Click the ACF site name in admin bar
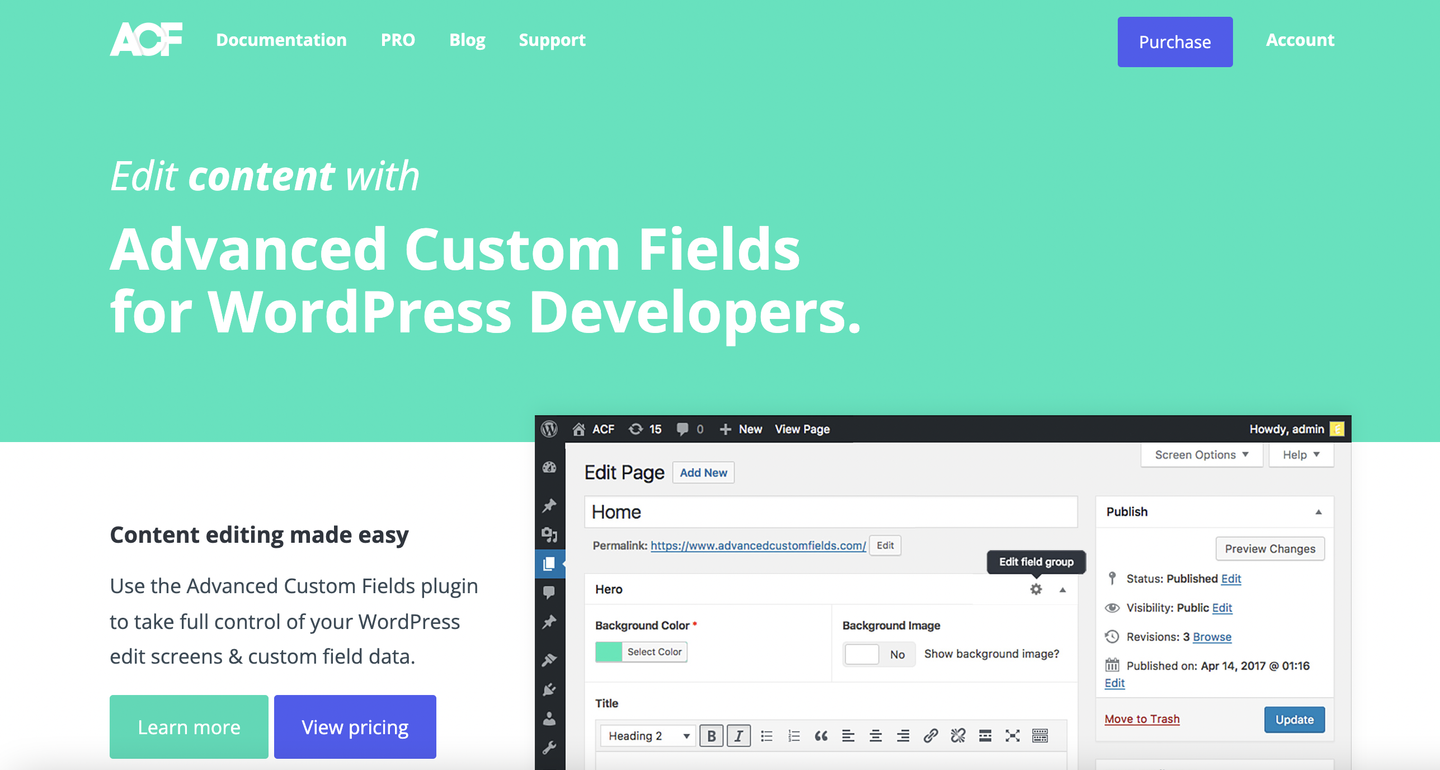The width and height of the screenshot is (1440, 770). (x=603, y=429)
